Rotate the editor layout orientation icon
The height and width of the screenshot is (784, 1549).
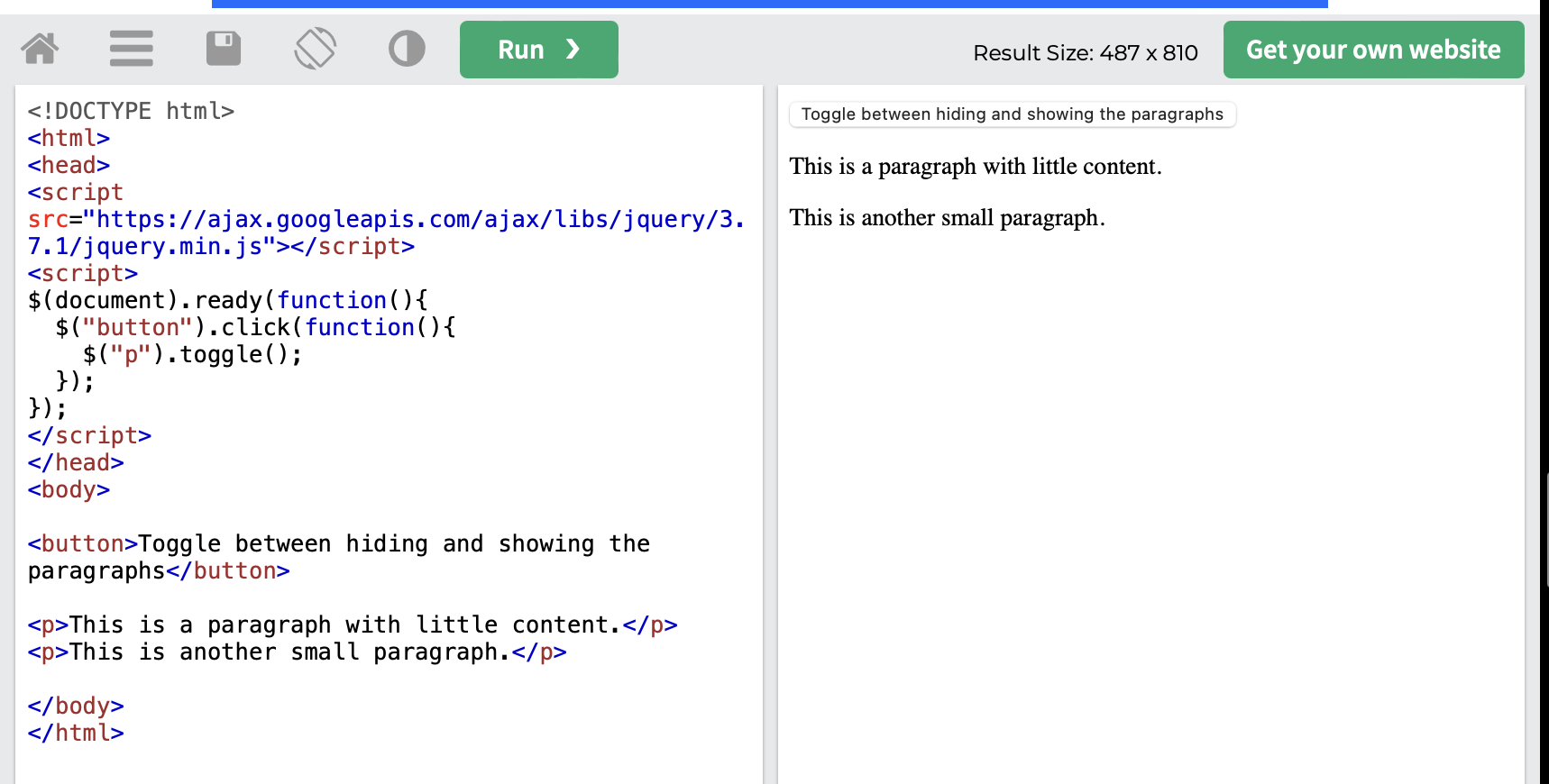(x=315, y=49)
